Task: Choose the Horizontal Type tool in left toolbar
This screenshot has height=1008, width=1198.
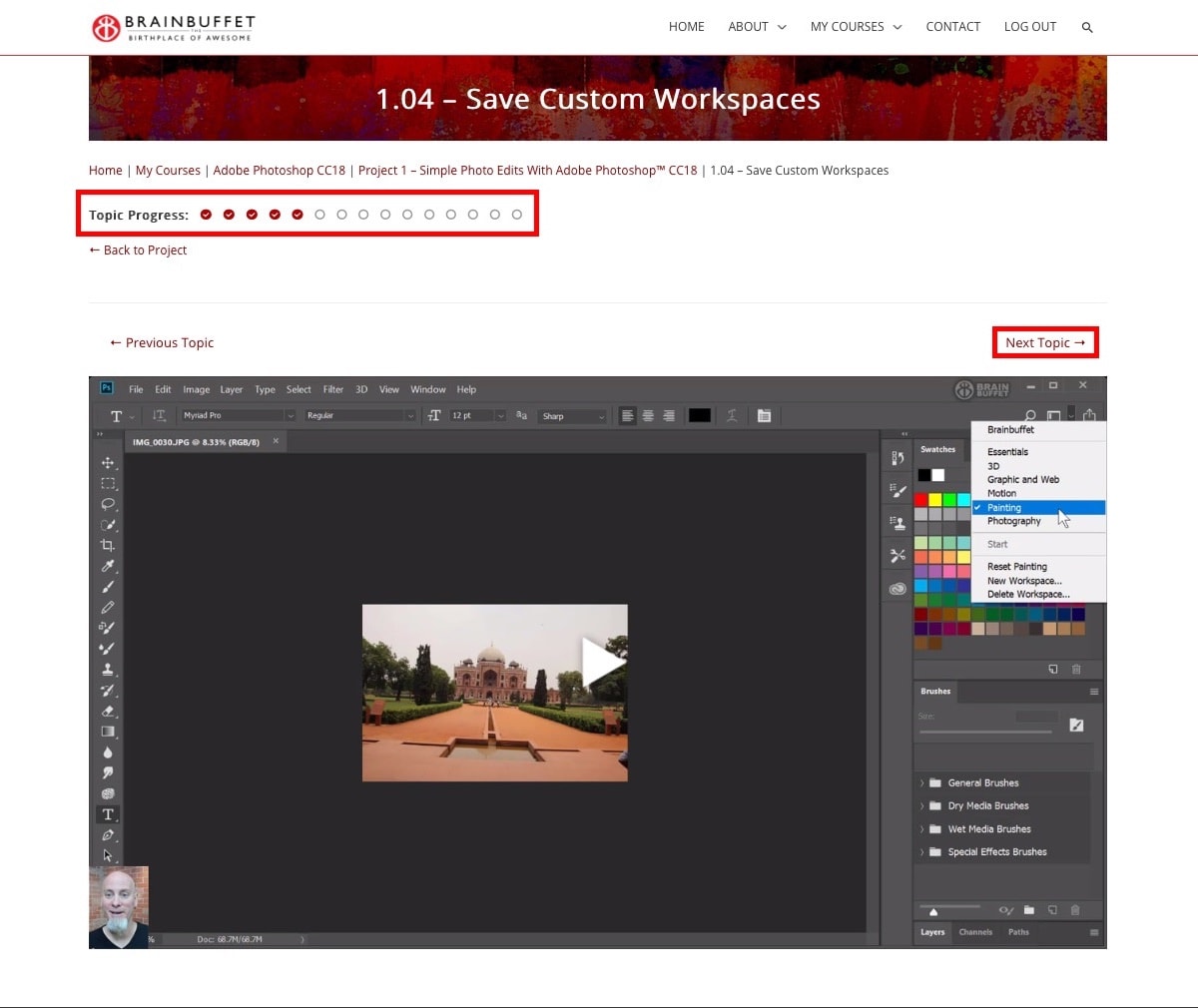Action: 107,814
